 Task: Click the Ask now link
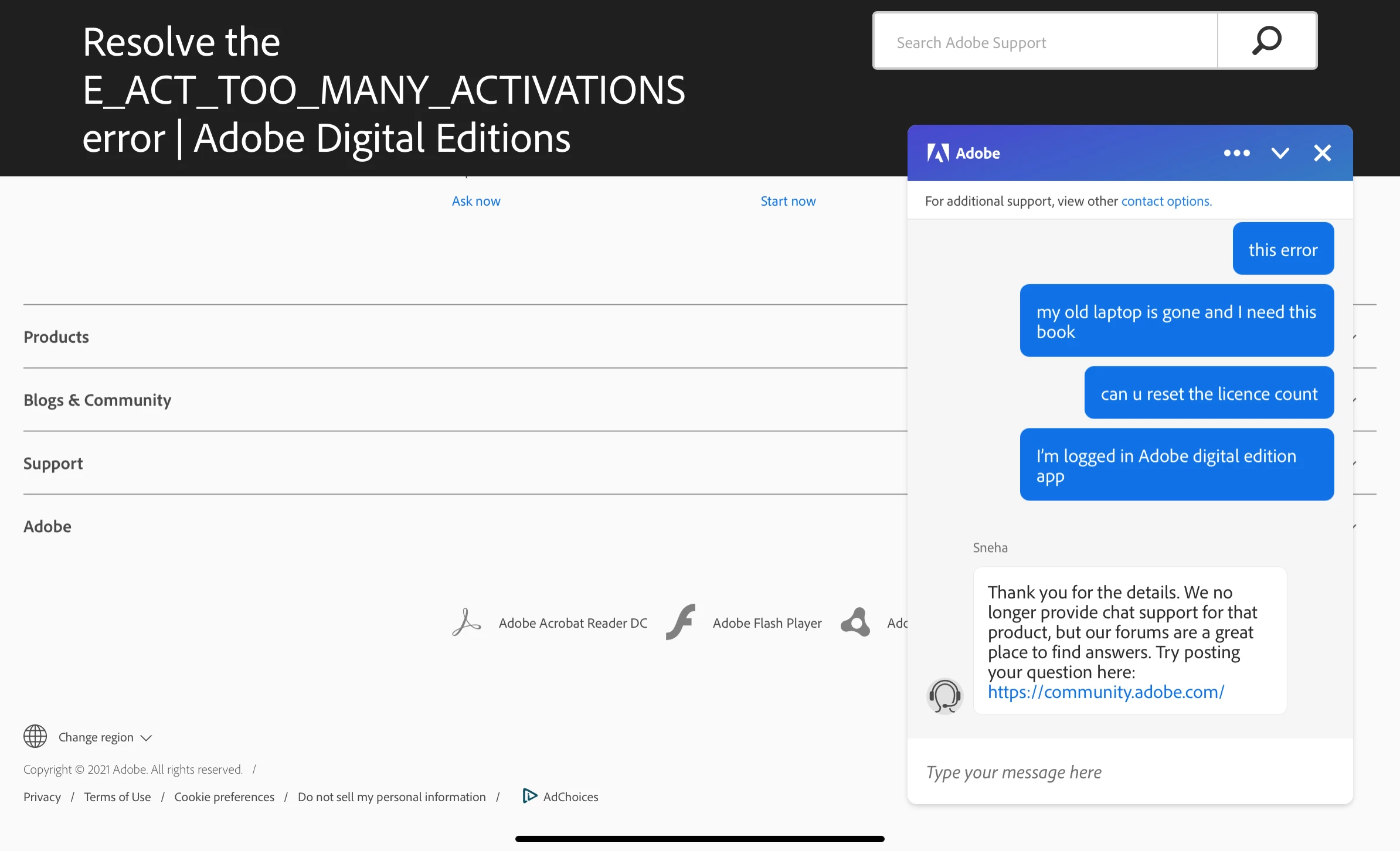475,201
